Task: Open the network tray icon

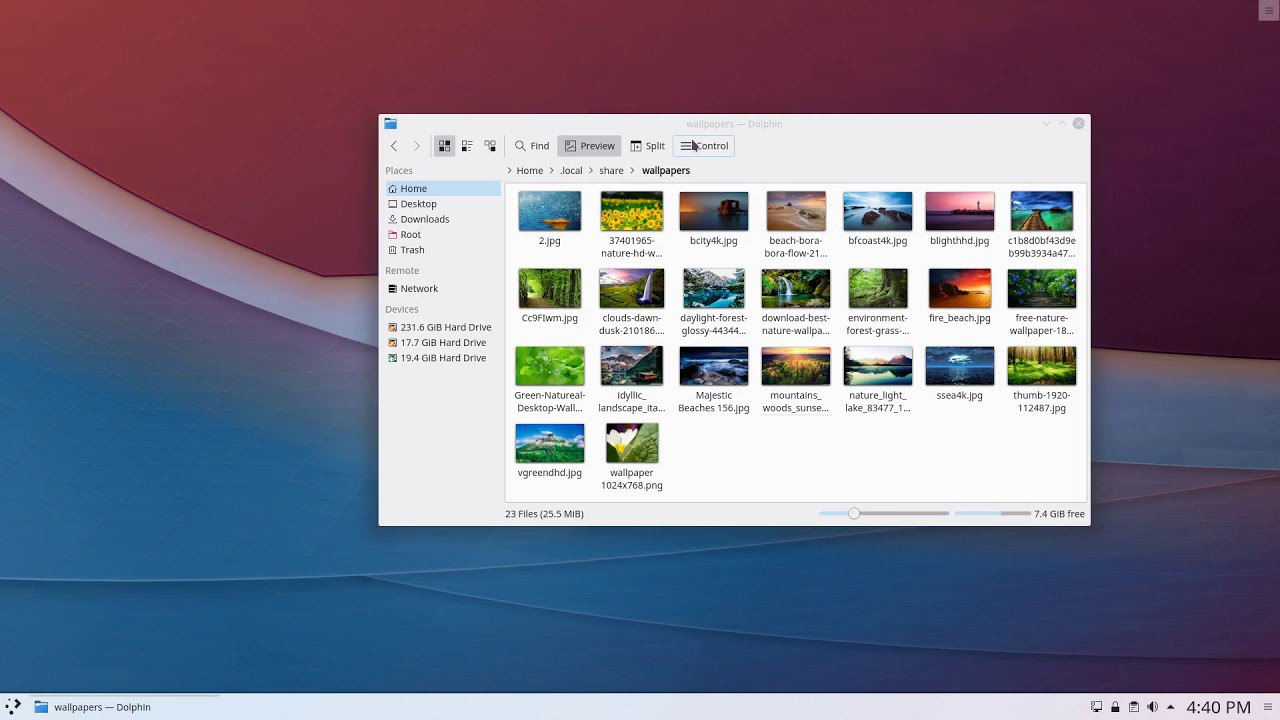Action: click(1097, 707)
